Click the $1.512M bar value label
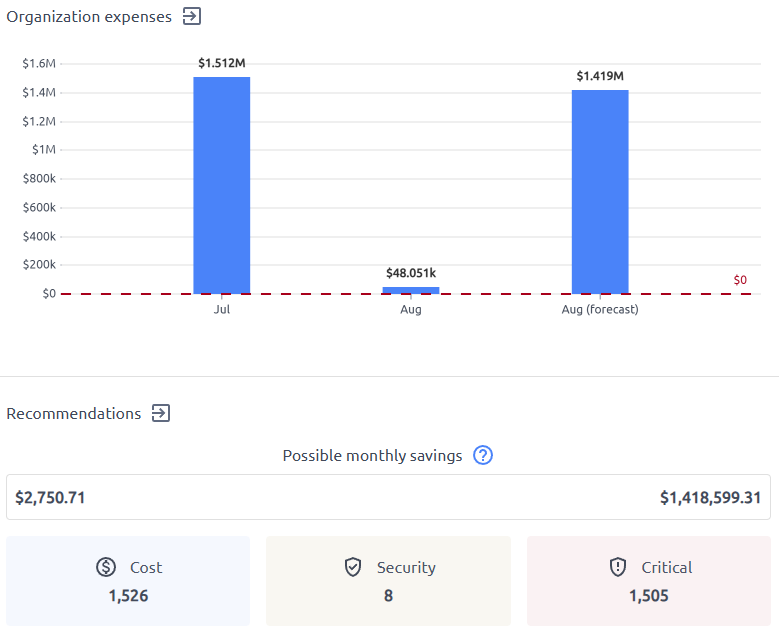The image size is (779, 631). pyautogui.click(x=222, y=63)
